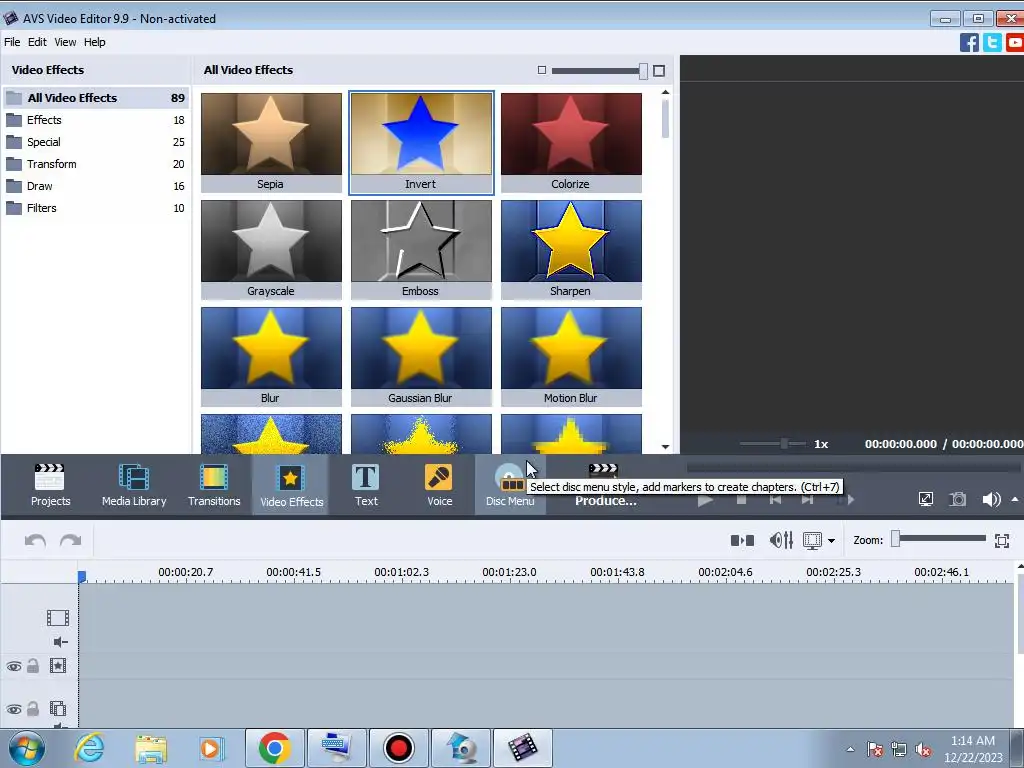Image resolution: width=1024 pixels, height=768 pixels.
Task: Lock the video overlay track
Action: point(33,709)
